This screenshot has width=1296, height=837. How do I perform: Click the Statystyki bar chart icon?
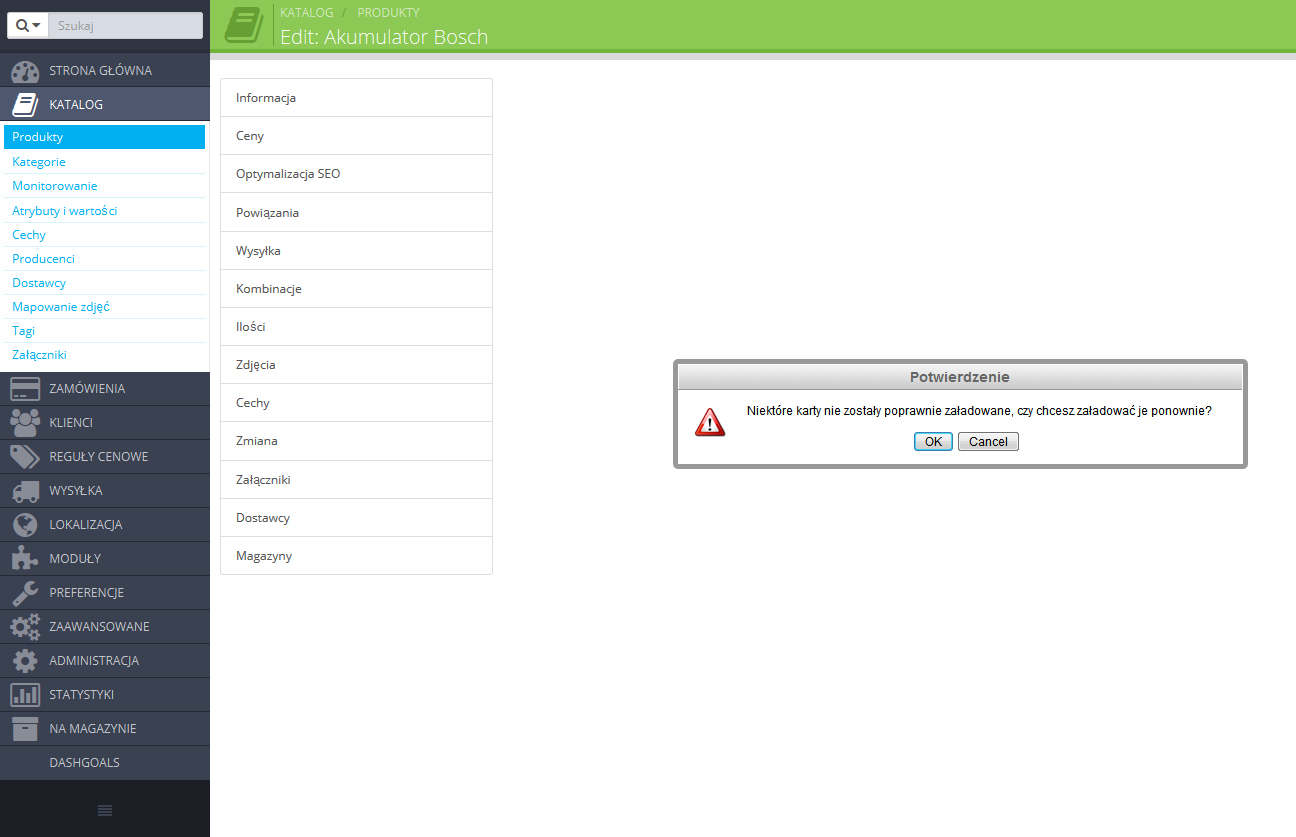click(25, 695)
